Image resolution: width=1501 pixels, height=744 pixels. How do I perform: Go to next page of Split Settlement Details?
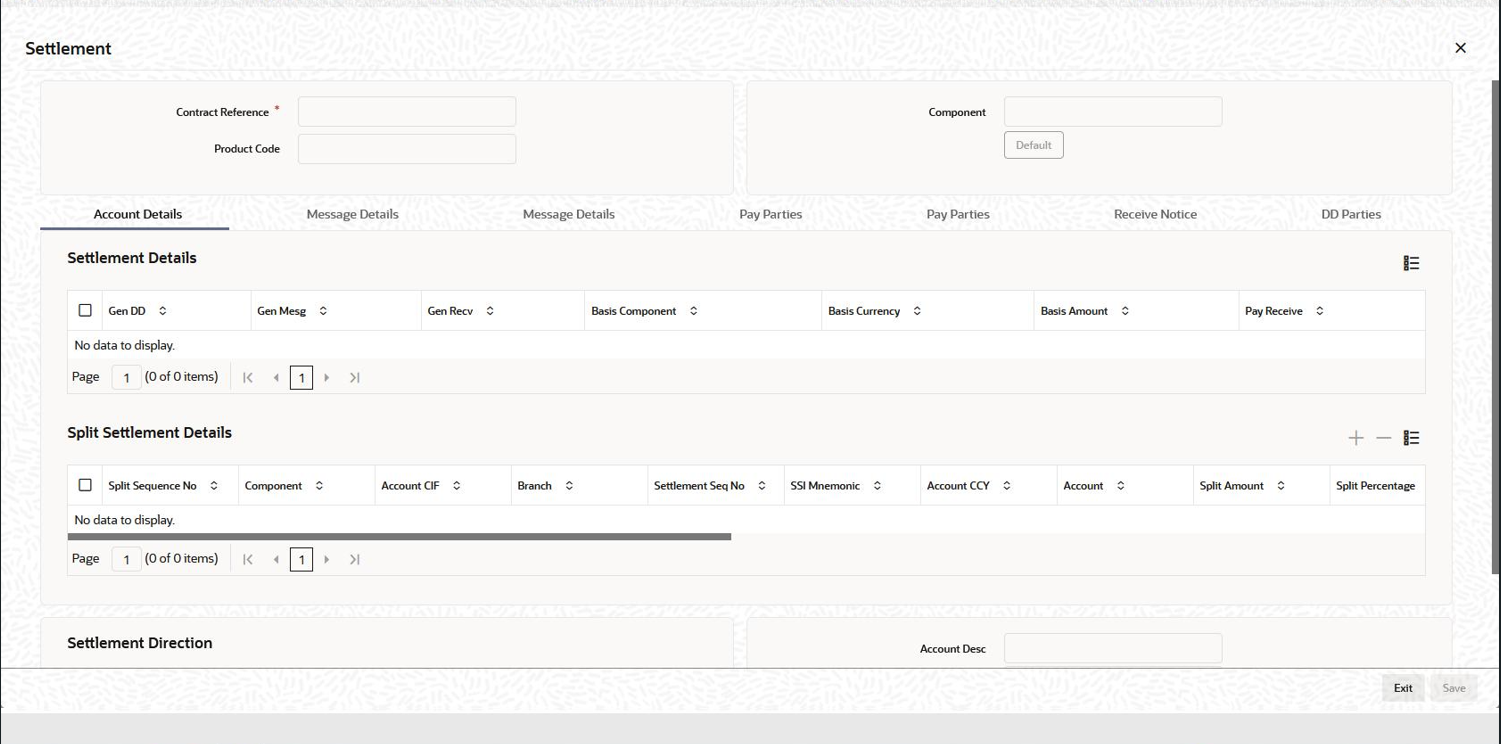tap(327, 559)
